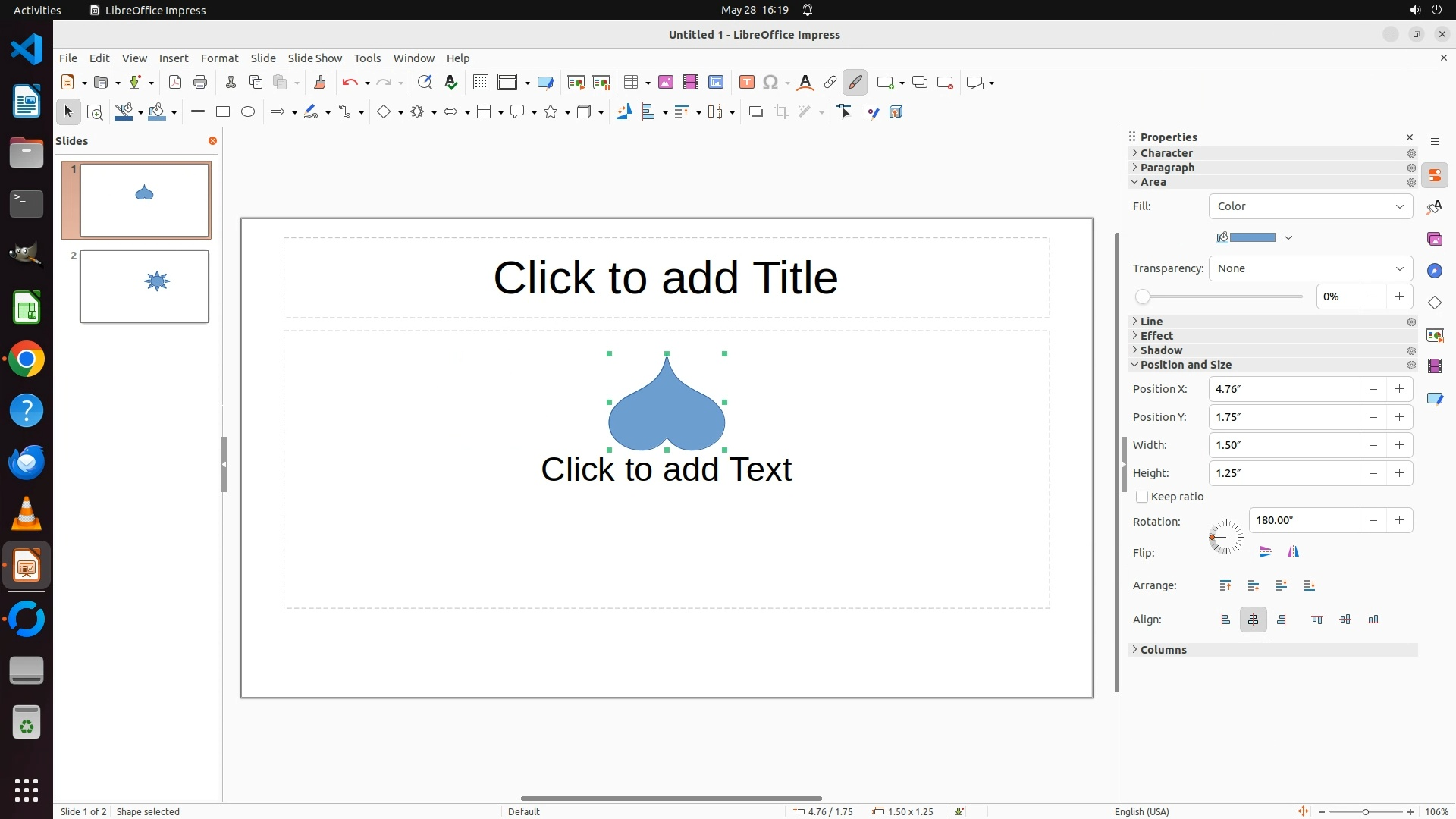The height and width of the screenshot is (819, 1456).
Task: Click the Insert Text Box icon
Action: tap(746, 83)
